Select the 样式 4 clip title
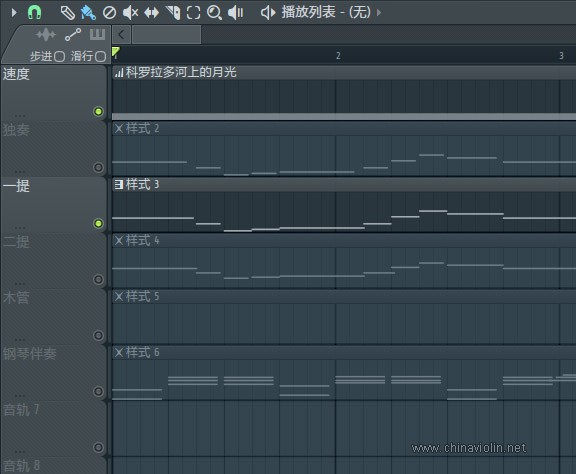The height and width of the screenshot is (474, 576). point(143,241)
